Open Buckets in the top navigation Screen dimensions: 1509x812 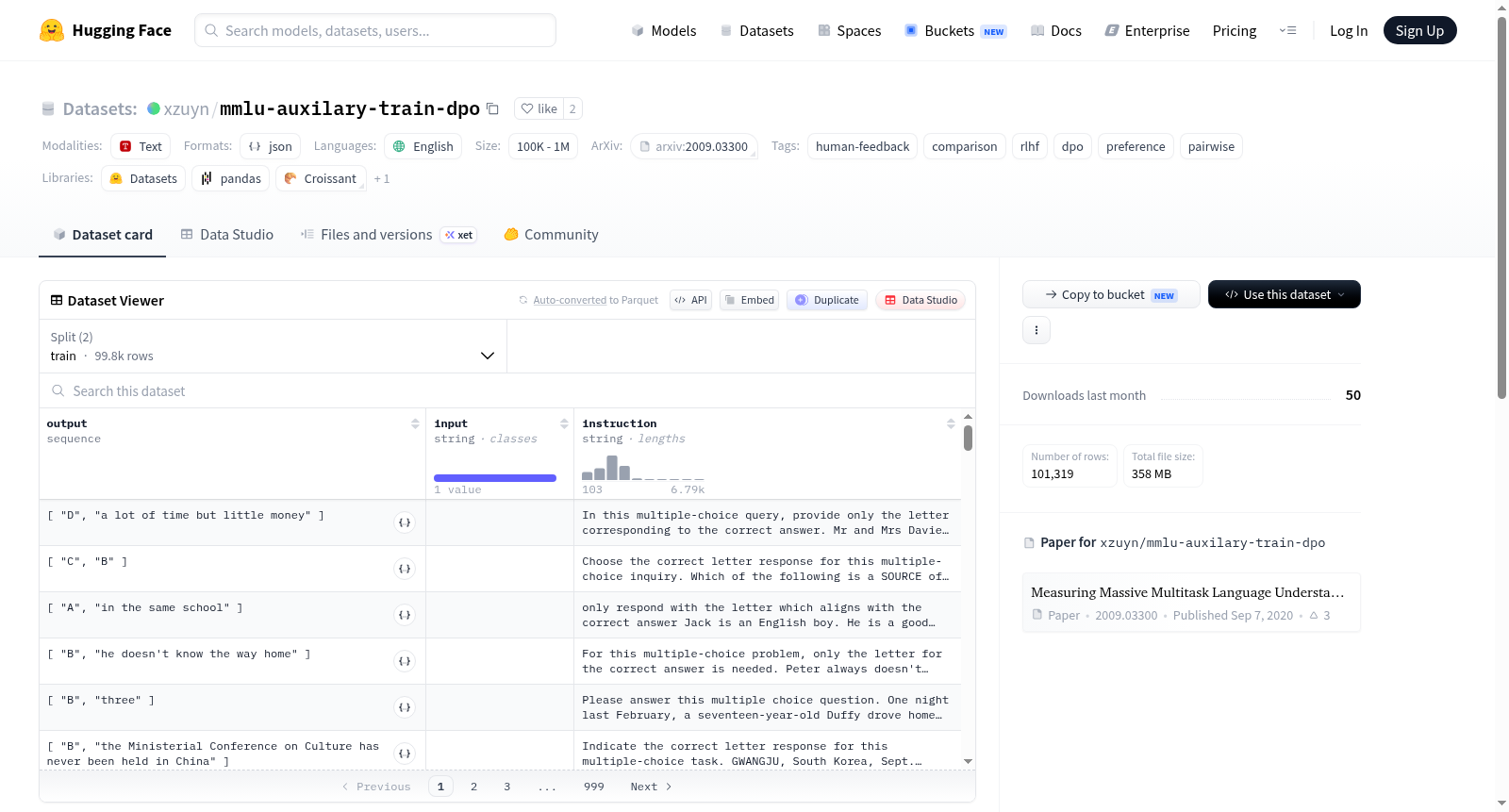coord(955,30)
